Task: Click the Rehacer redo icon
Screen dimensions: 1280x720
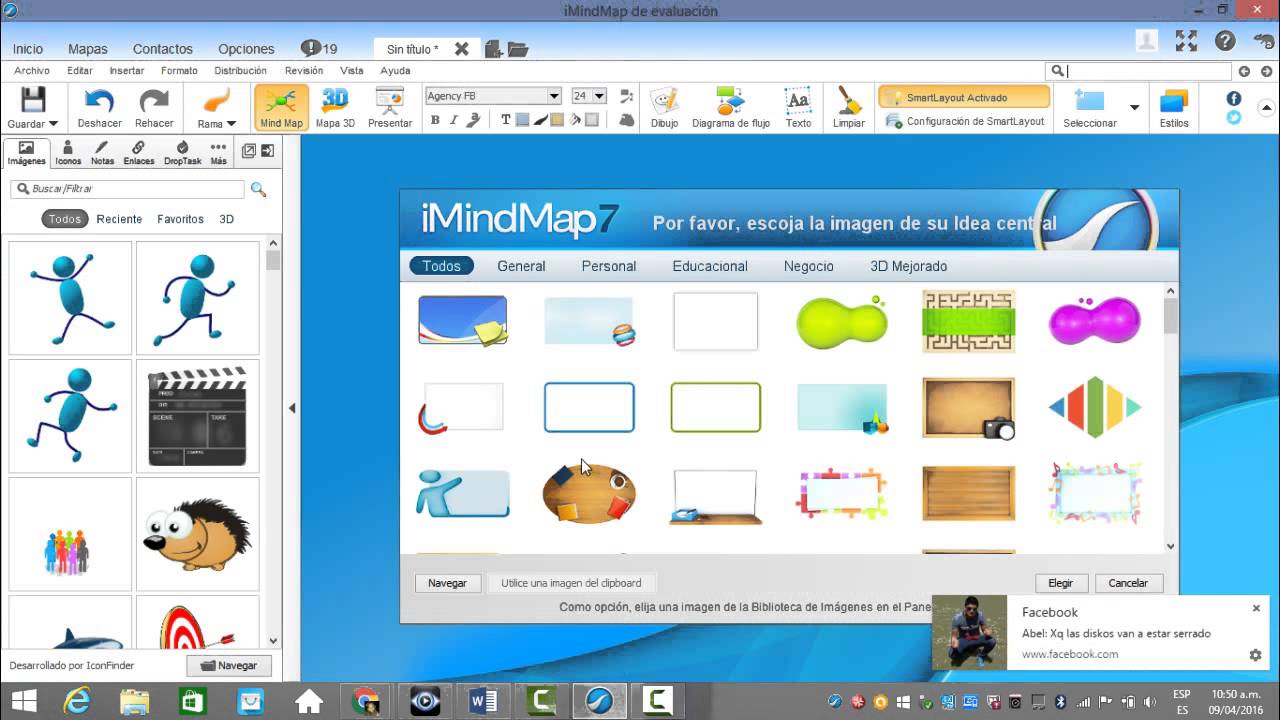Action: [x=154, y=100]
